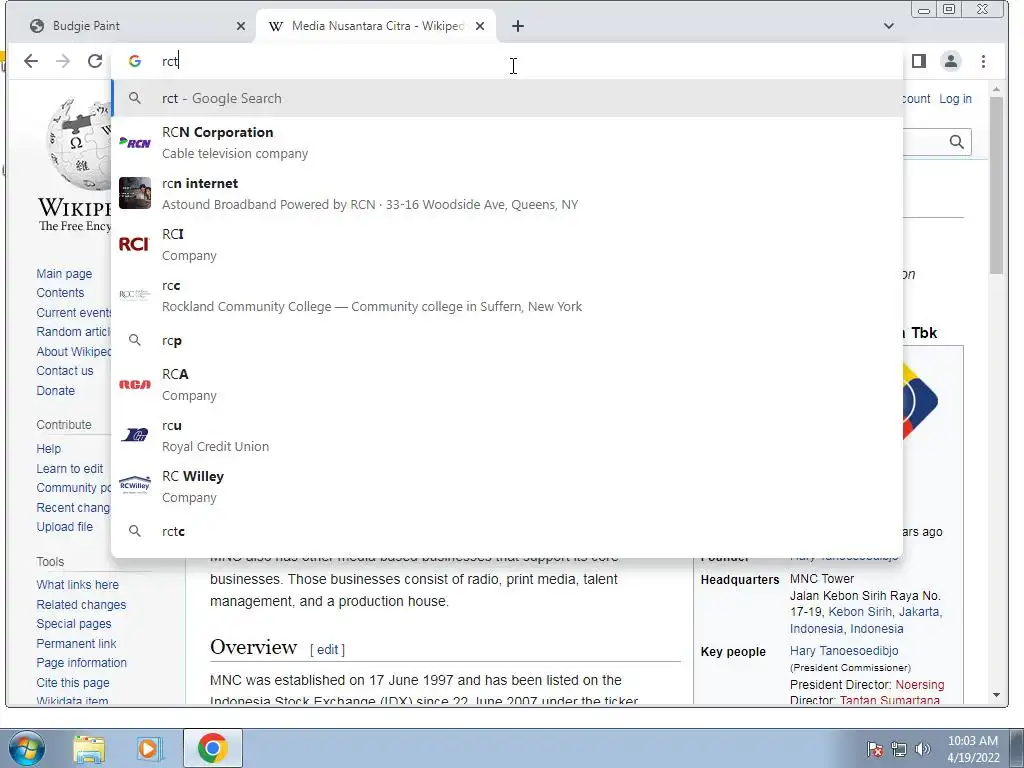
Task: Open the Upload file link
Action: point(65,526)
